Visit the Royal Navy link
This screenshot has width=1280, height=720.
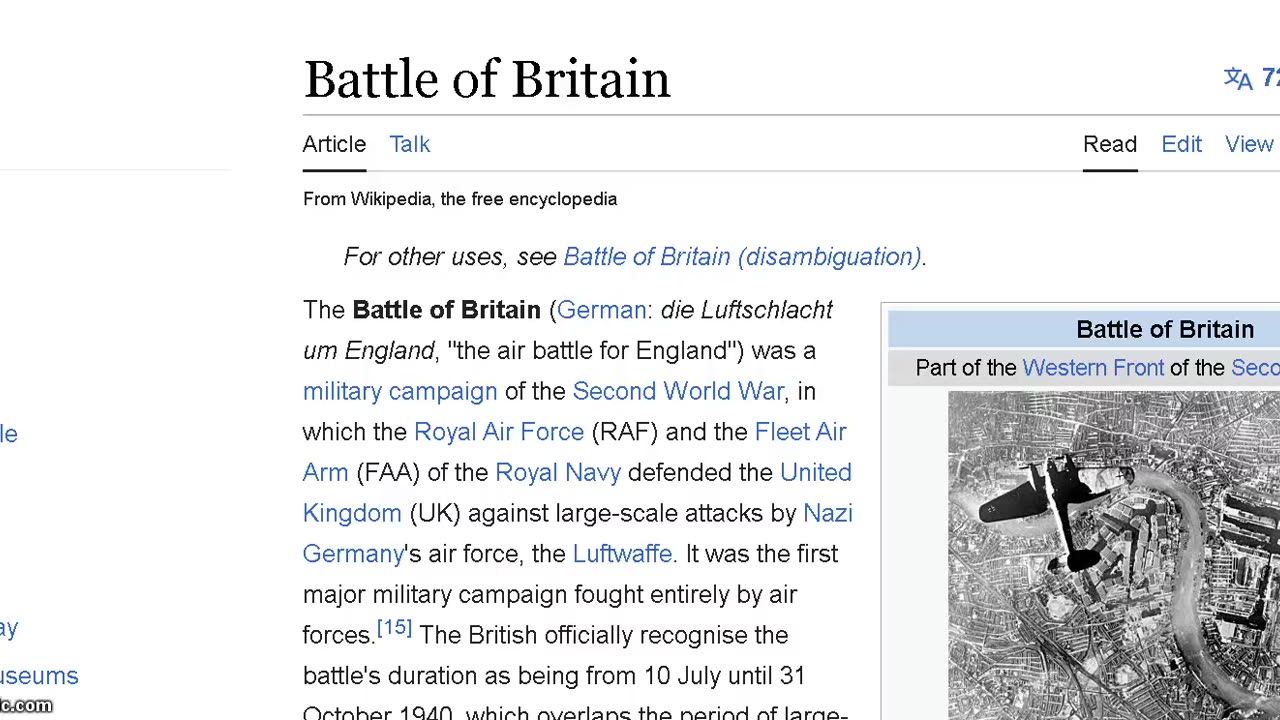(557, 473)
